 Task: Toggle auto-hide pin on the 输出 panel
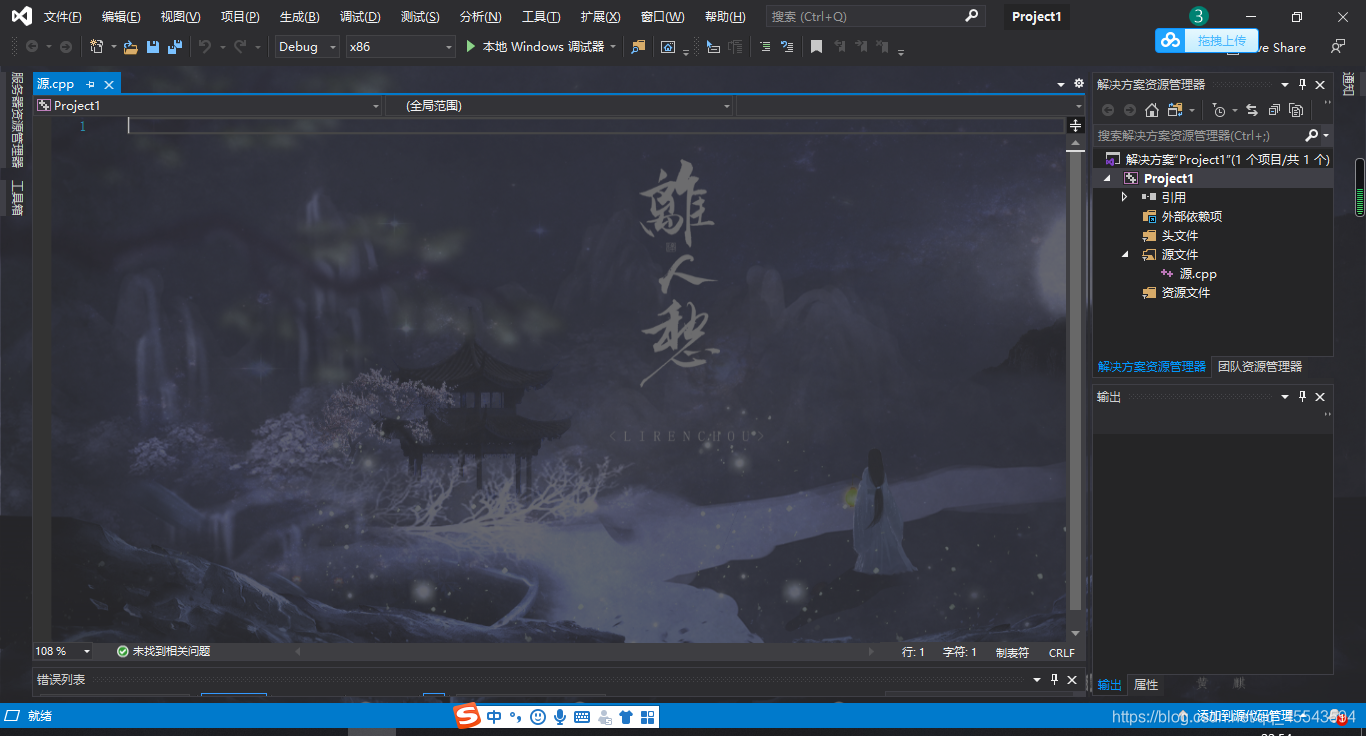[x=1302, y=397]
